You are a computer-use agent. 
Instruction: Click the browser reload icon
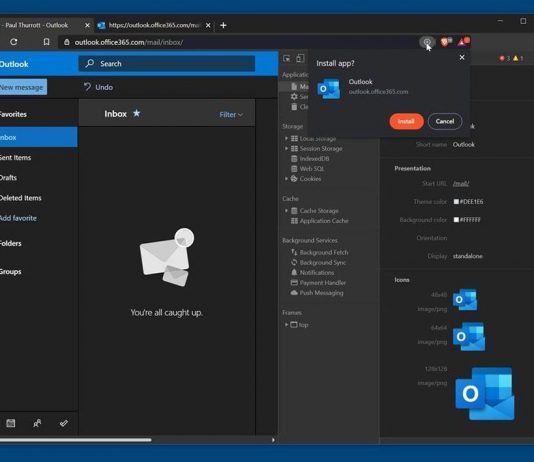pos(14,42)
